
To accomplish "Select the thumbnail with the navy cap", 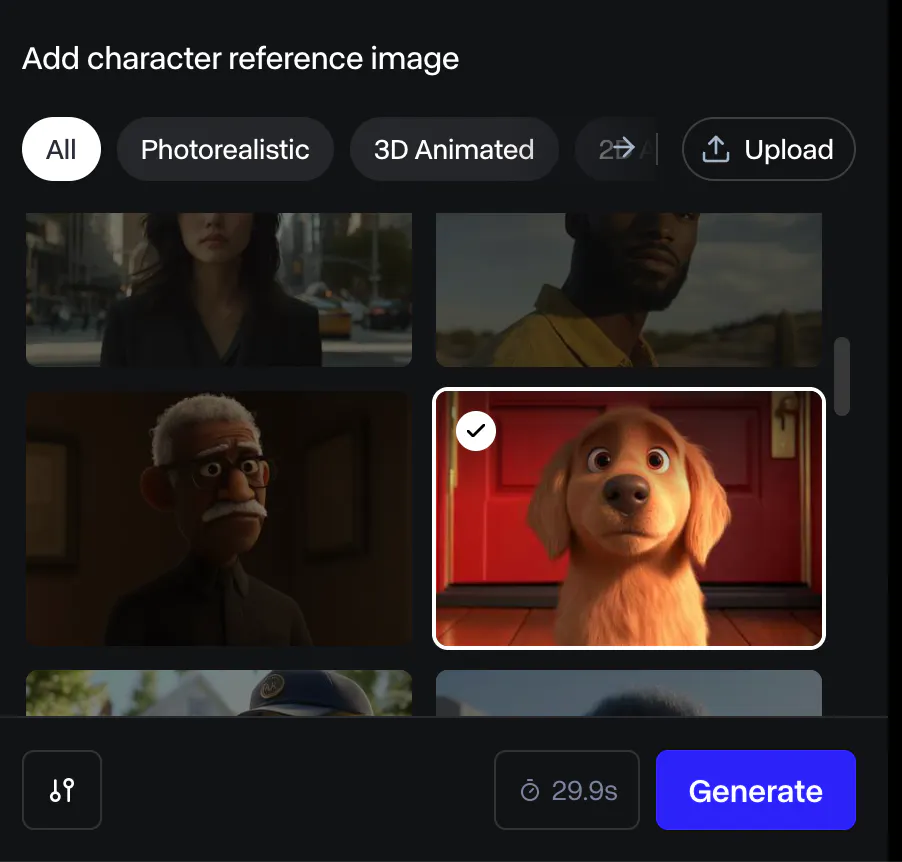I will [219, 693].
